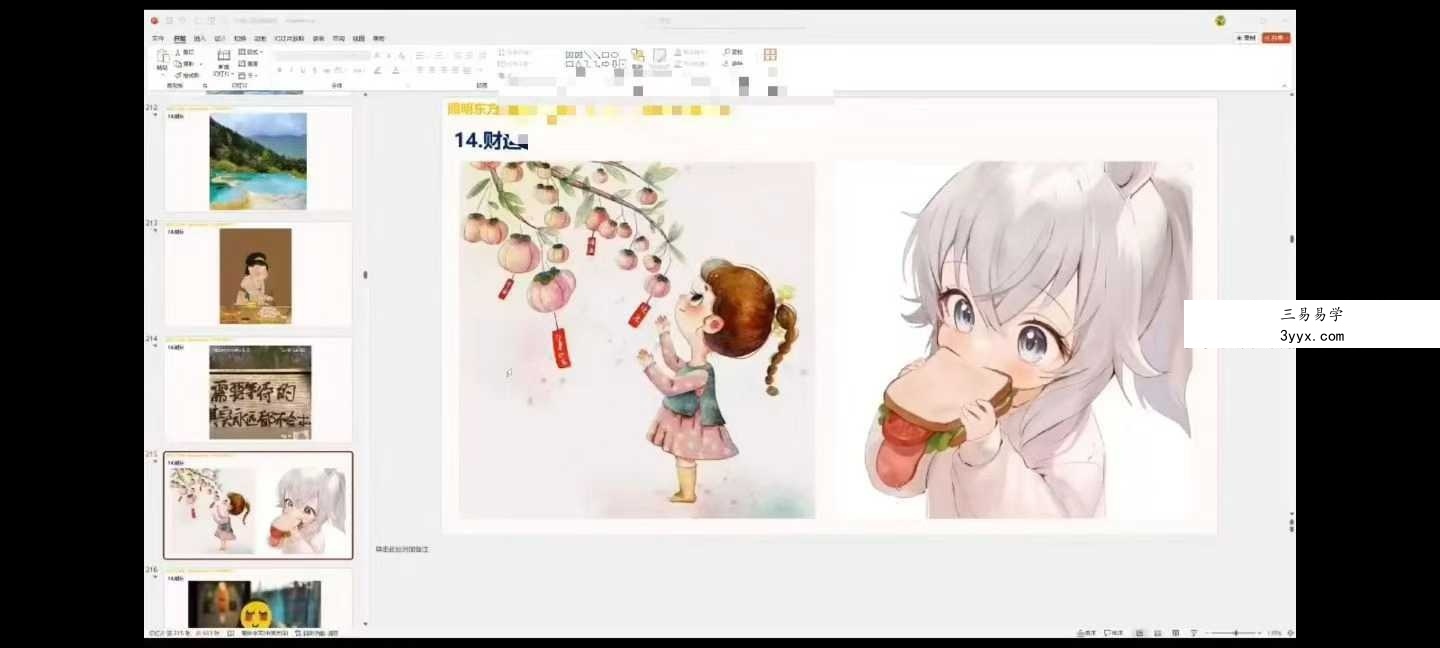Viewport: 1440px width, 648px height.
Task: Toggle italic formatting
Action: pos(291,70)
